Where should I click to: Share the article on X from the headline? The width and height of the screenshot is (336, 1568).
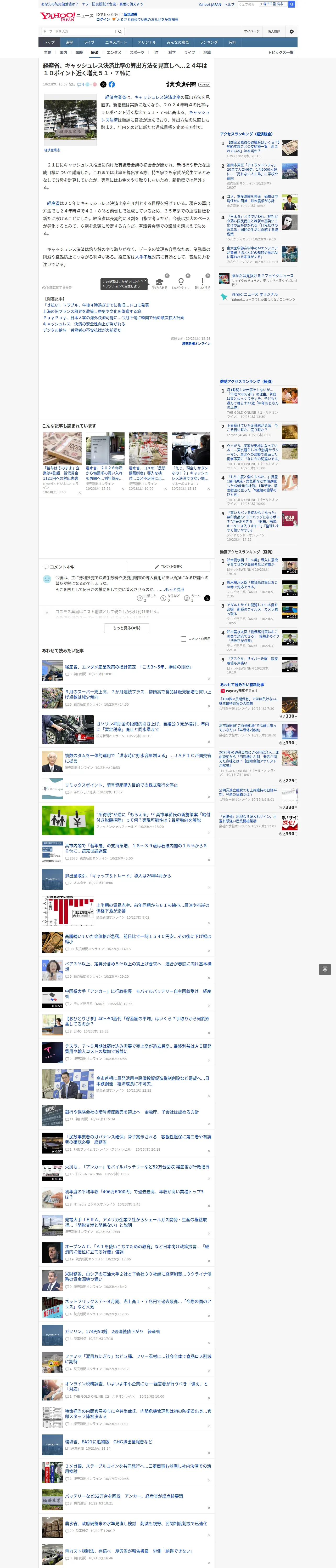pos(103,85)
